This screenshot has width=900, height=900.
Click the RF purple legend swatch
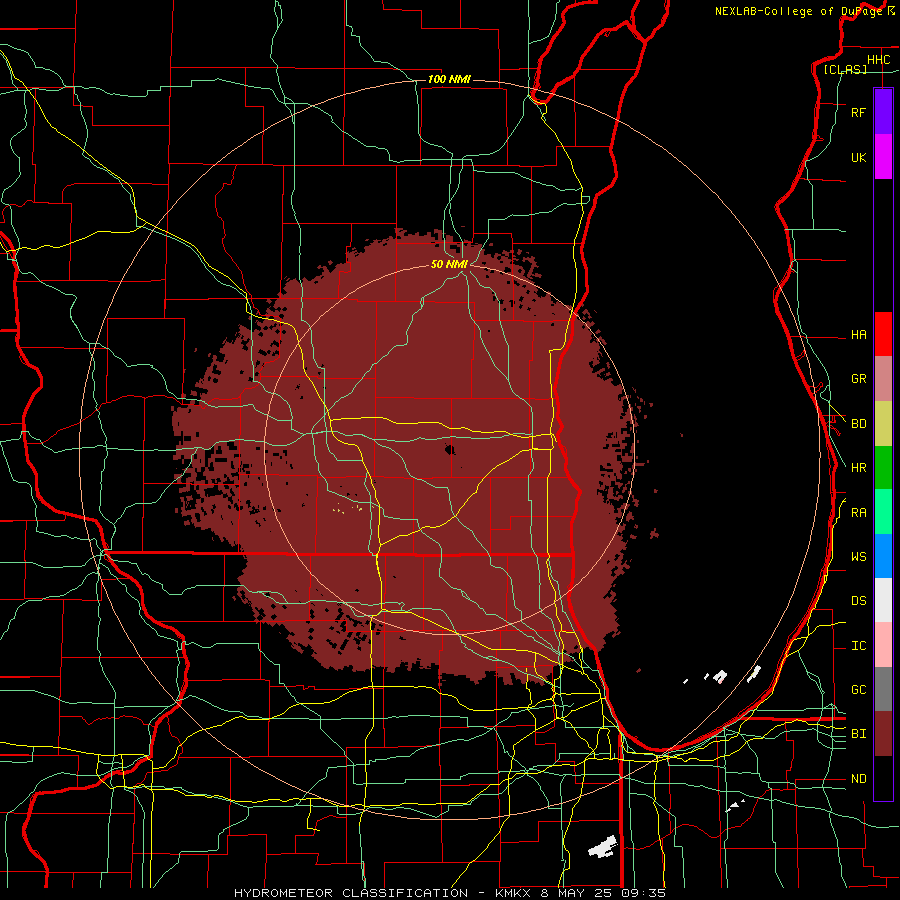tap(883, 112)
